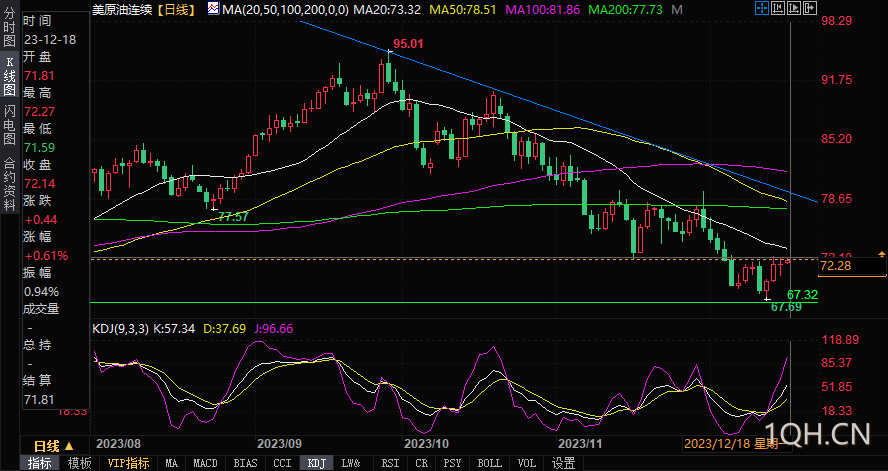Click the M label after MA200 value
888x471 pixels.
[x=677, y=10]
